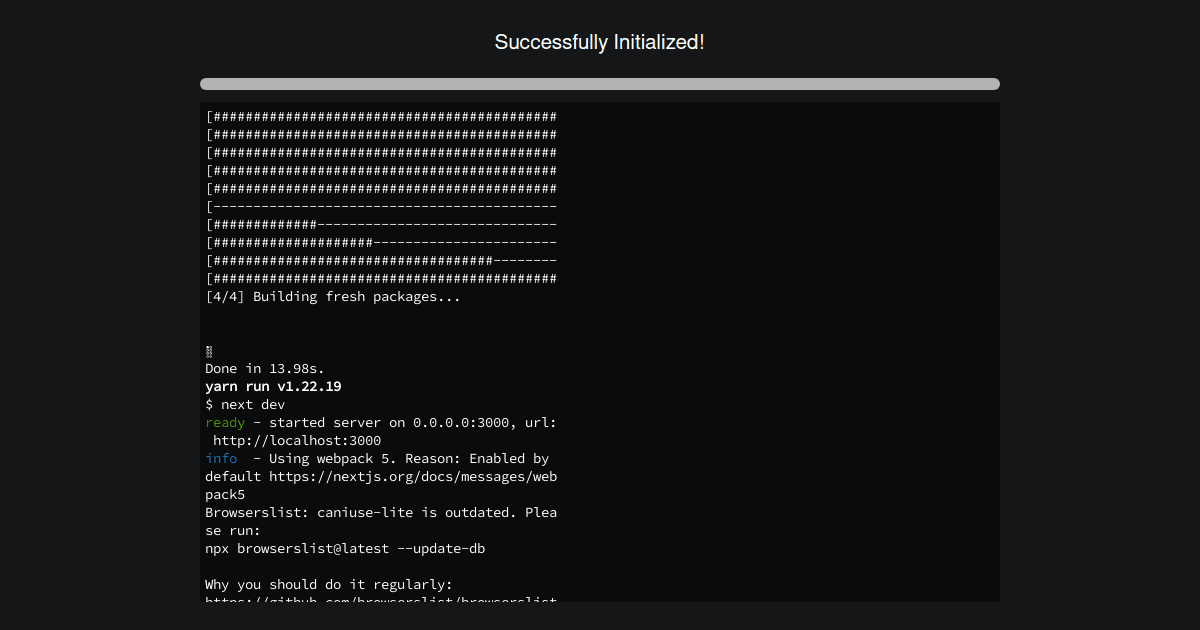Click the progress bar above the terminal
1200x630 pixels.
point(599,84)
